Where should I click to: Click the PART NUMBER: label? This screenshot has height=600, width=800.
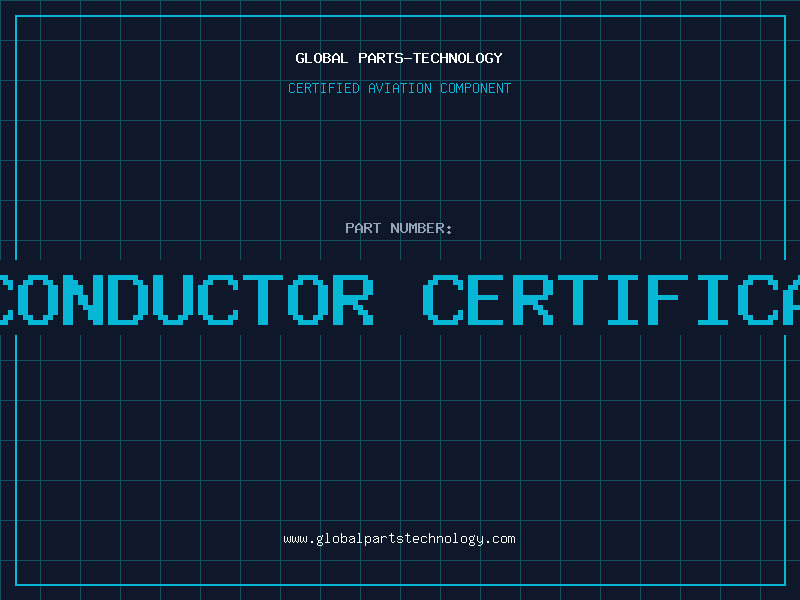[399, 228]
